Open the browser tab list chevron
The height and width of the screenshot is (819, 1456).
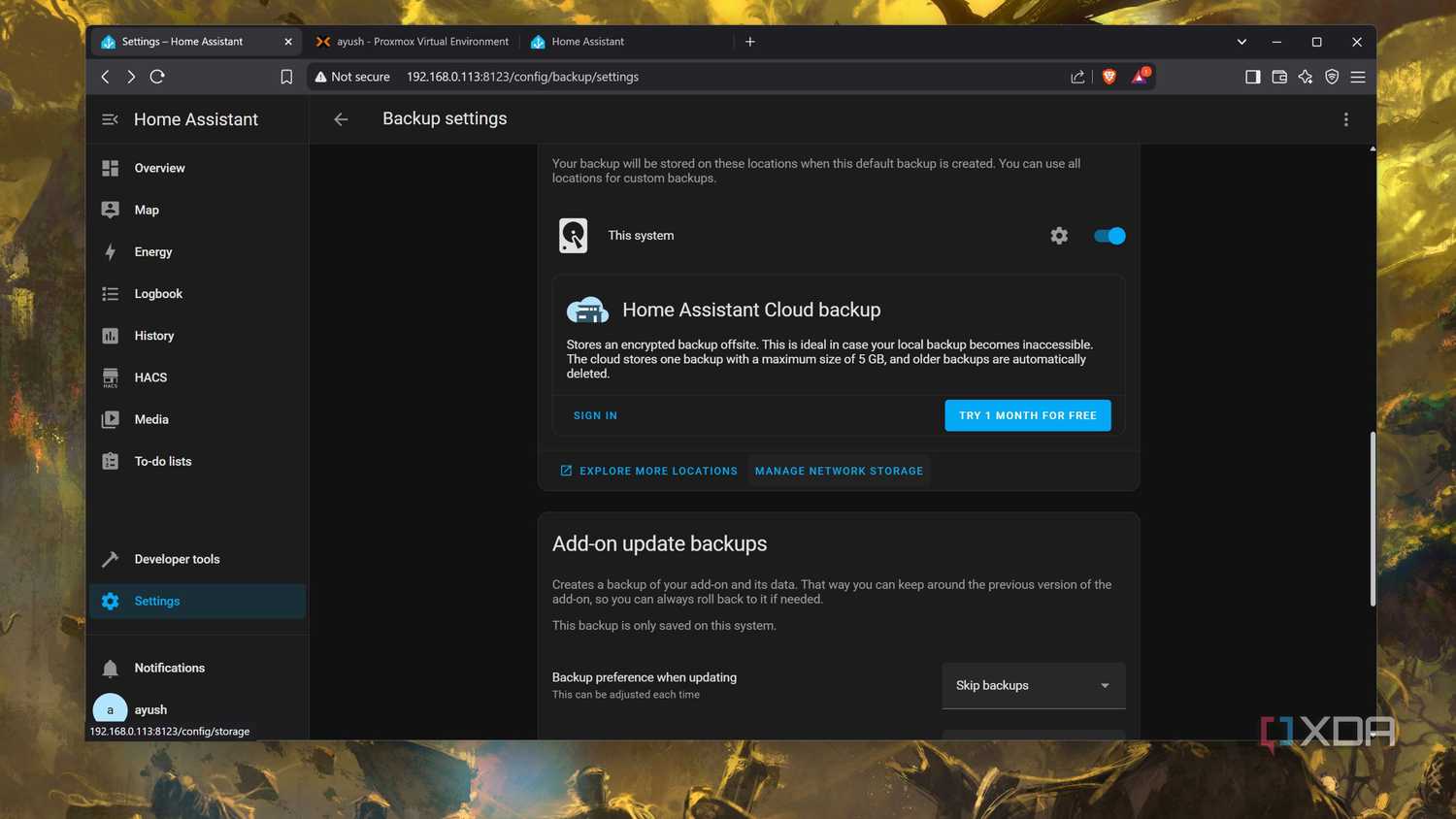[1241, 42]
